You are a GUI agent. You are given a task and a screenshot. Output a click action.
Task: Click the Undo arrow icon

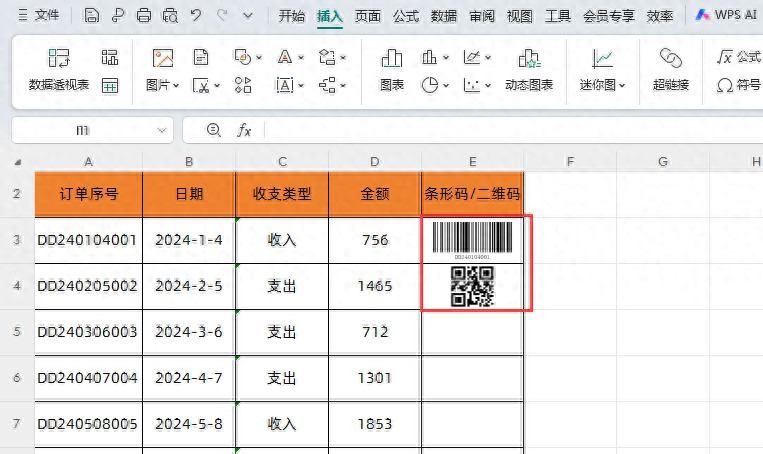(196, 15)
